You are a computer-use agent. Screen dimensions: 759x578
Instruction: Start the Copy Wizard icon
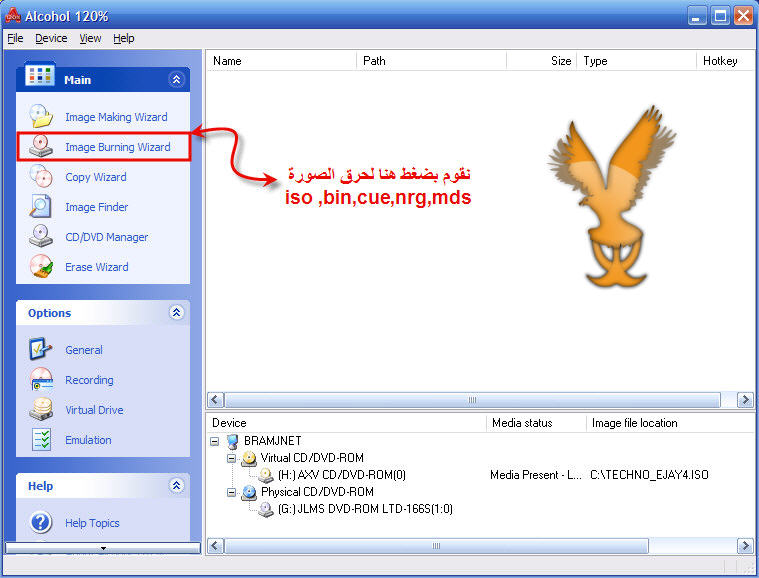41,176
